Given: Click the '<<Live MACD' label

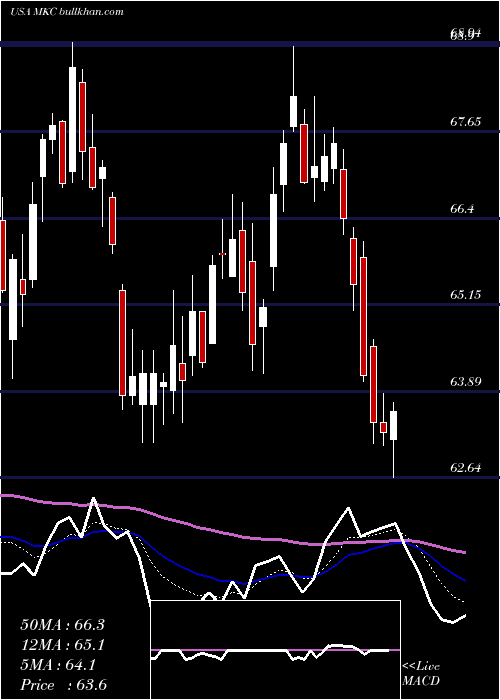Looking at the screenshot, I should 421,674.
